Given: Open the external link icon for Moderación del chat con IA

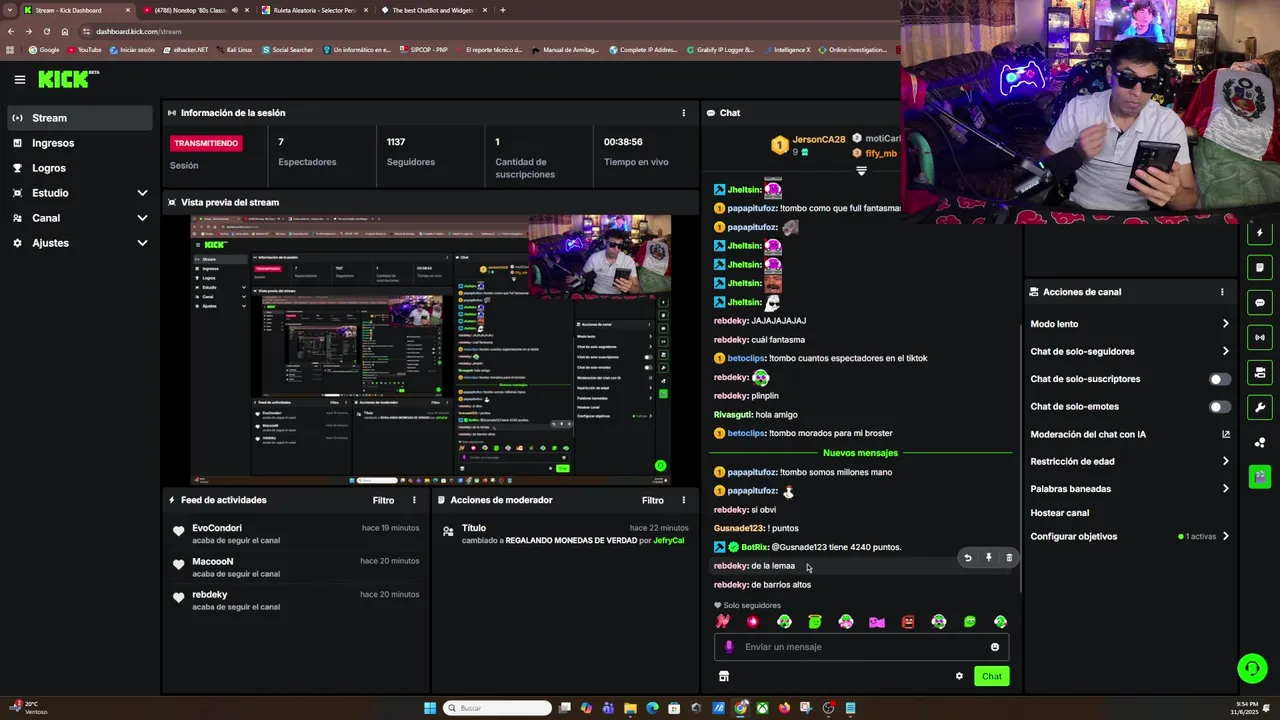Looking at the screenshot, I should [x=1226, y=434].
